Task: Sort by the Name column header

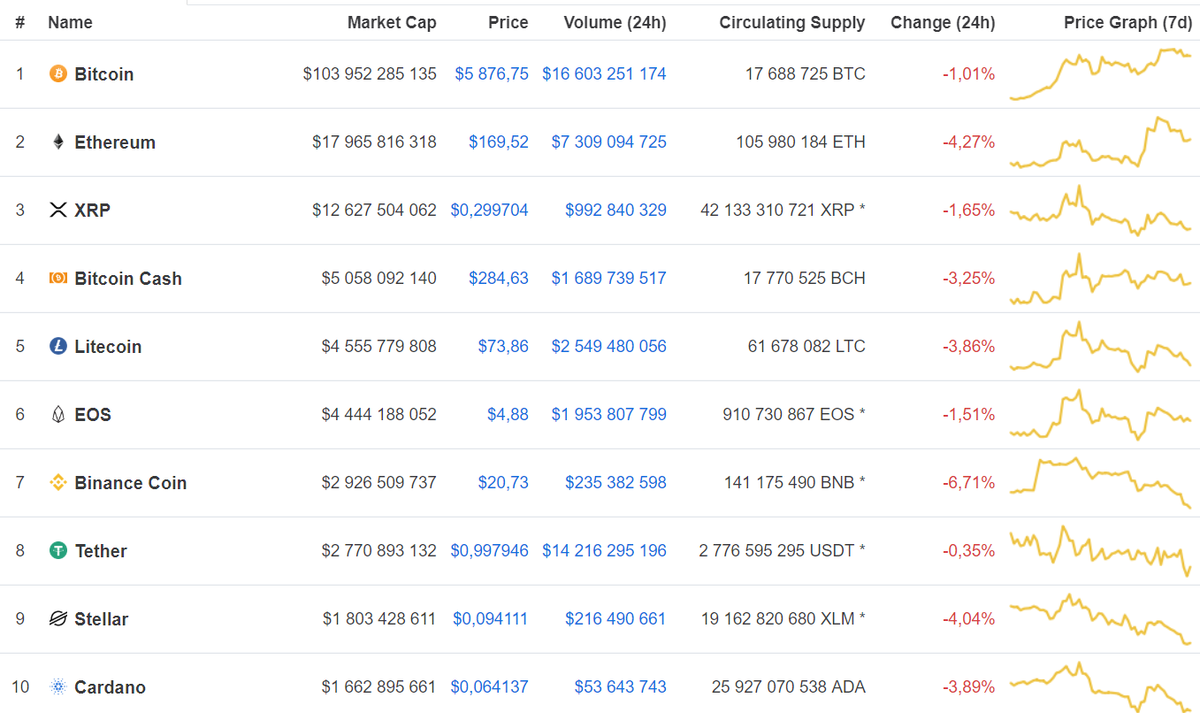Action: point(70,22)
